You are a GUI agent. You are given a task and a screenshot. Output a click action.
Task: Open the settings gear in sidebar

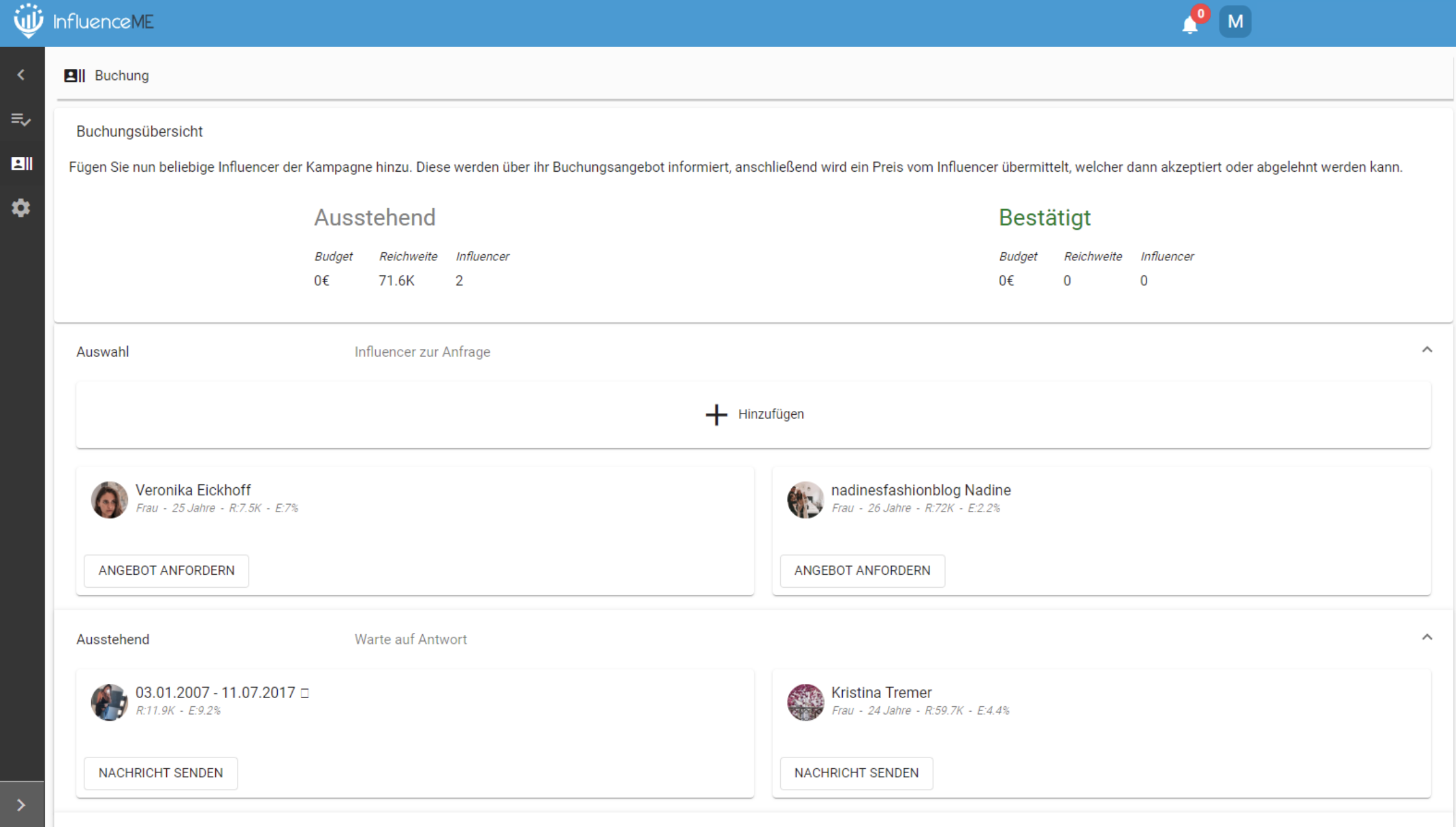click(21, 208)
